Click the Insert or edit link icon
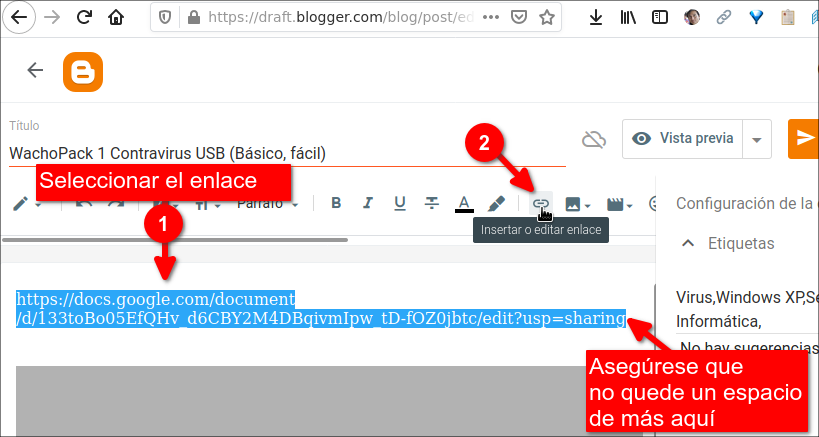 pyautogui.click(x=541, y=204)
